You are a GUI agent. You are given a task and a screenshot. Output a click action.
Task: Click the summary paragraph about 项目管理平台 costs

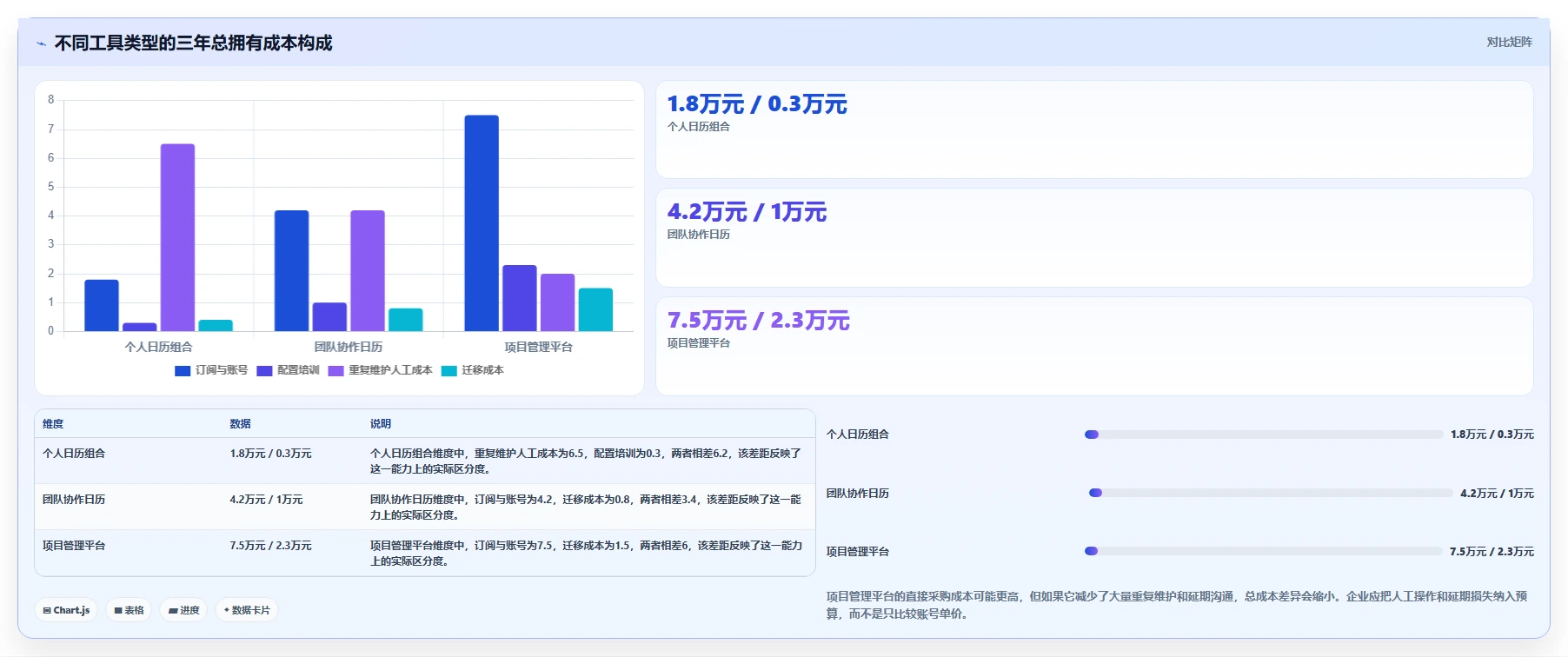click(x=1177, y=605)
